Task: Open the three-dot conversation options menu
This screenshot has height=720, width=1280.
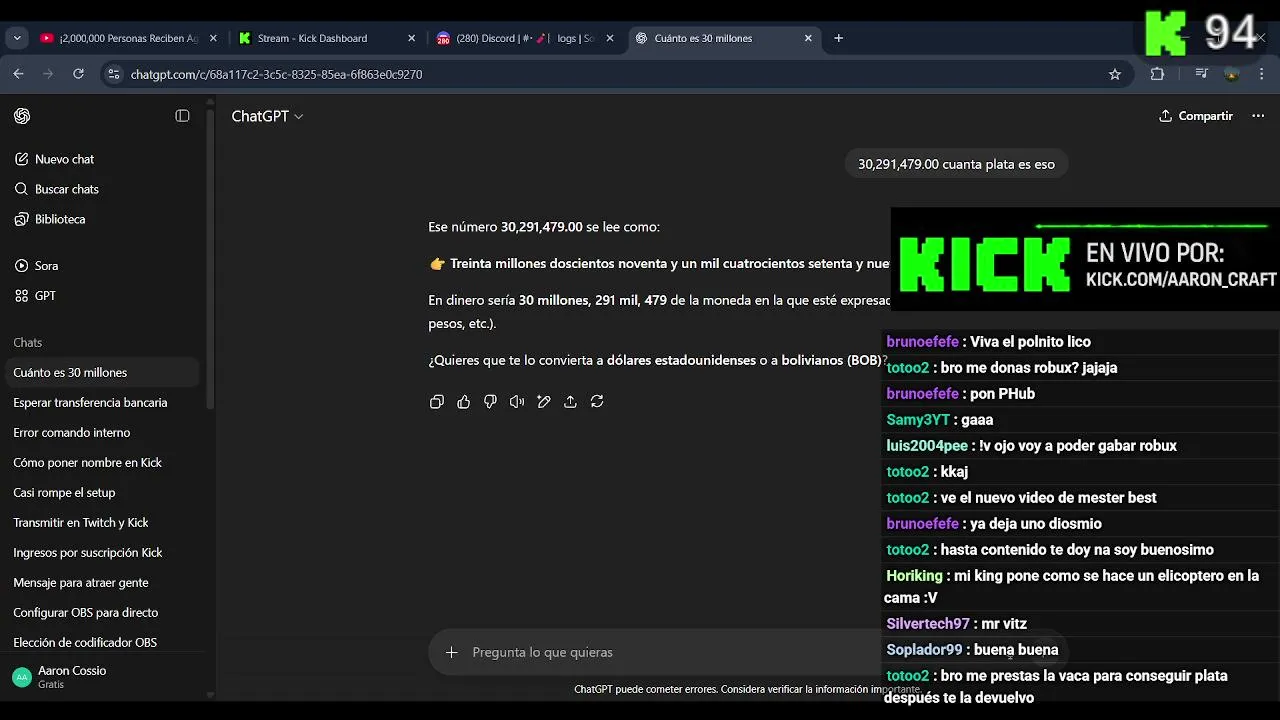Action: (1258, 116)
